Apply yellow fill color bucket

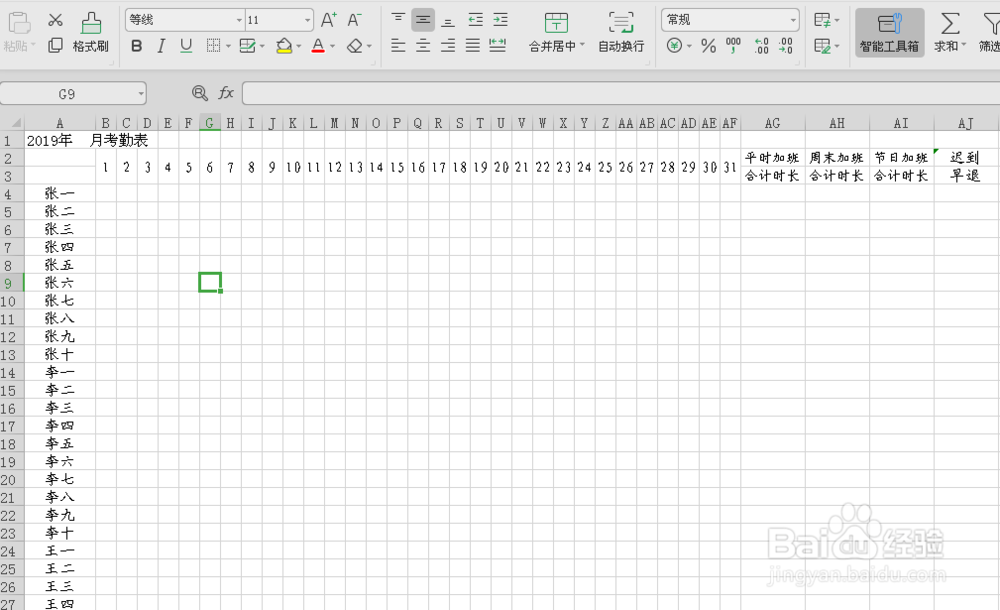click(x=284, y=46)
